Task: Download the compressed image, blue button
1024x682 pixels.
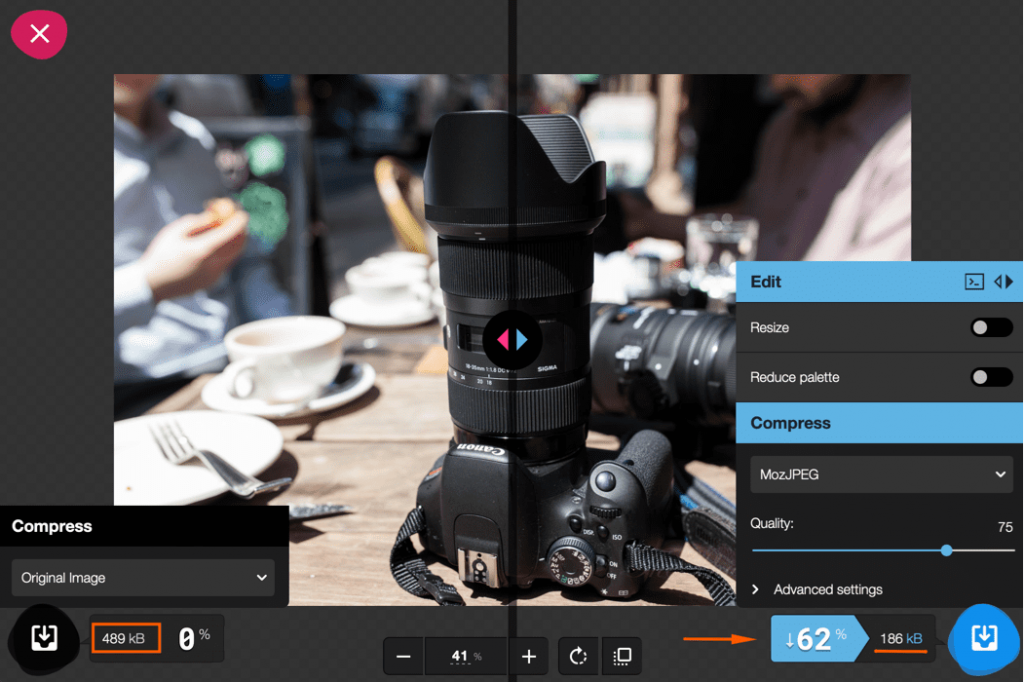Action: (x=984, y=638)
